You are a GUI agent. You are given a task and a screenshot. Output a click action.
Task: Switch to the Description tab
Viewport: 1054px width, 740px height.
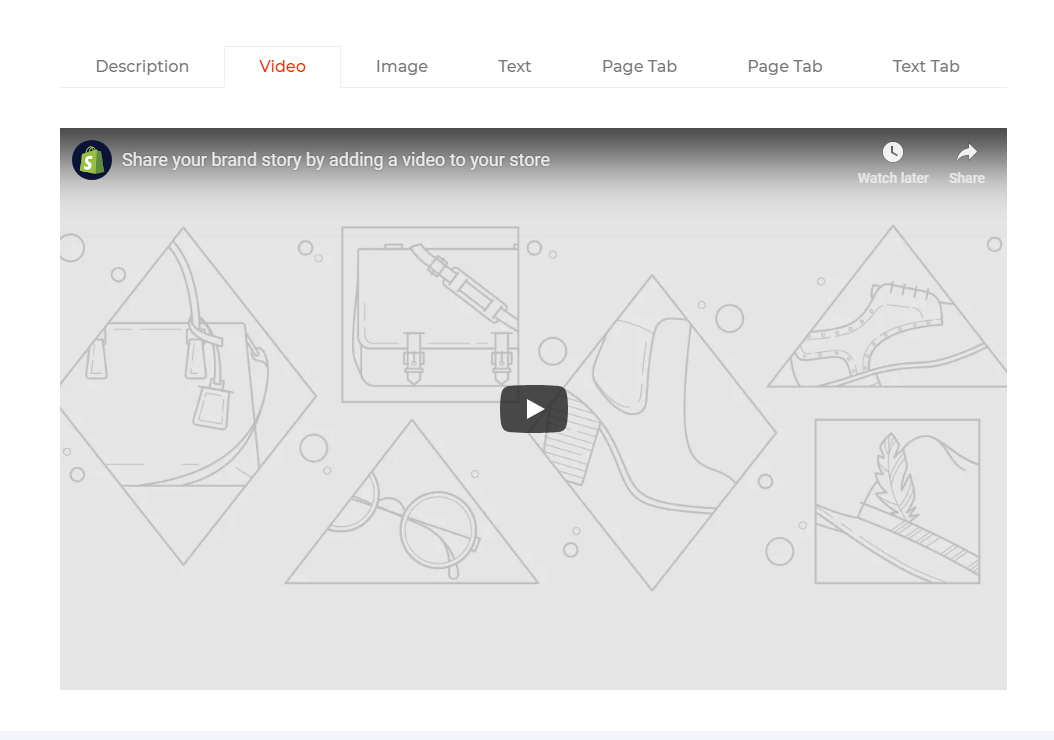(142, 66)
